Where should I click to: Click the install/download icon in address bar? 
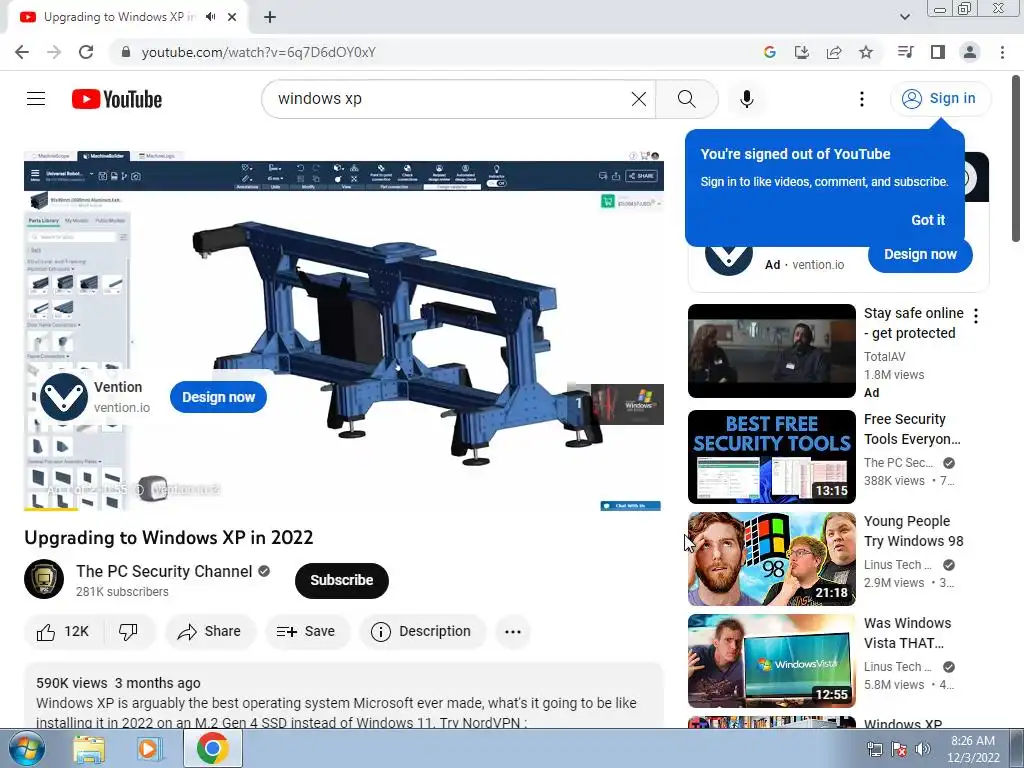[x=801, y=52]
